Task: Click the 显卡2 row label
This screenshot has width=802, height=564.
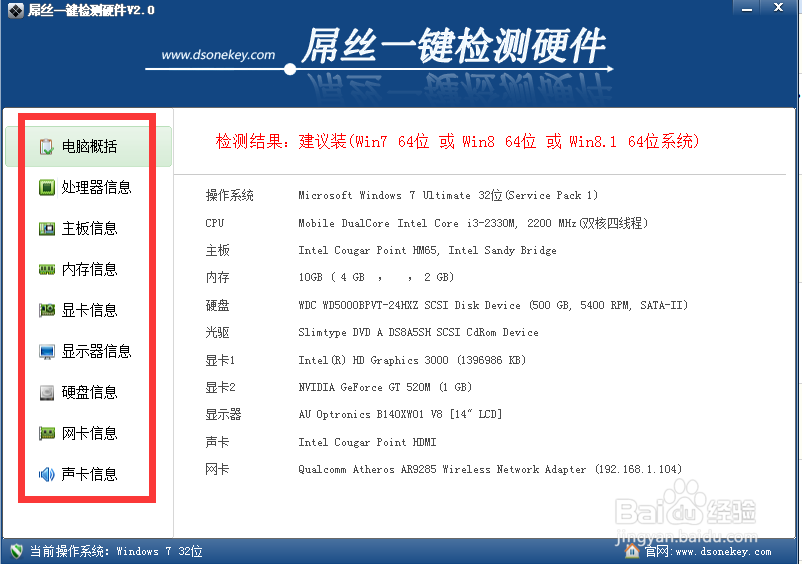Action: click(x=220, y=387)
